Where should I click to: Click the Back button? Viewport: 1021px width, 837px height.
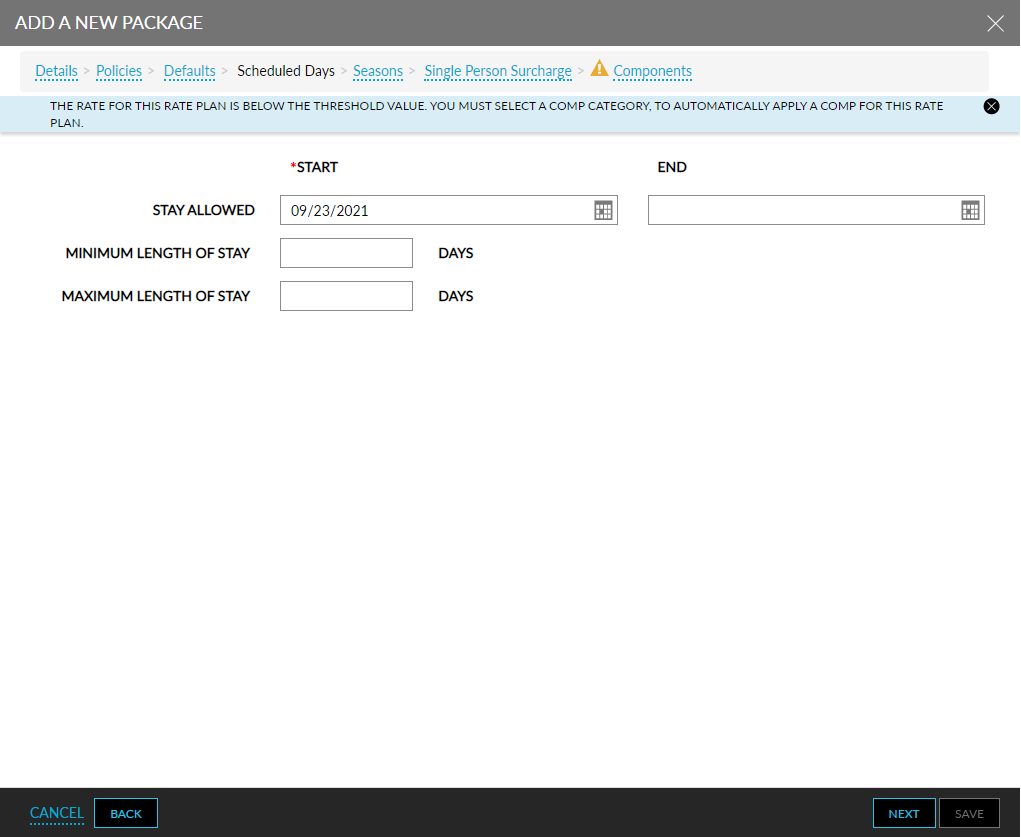click(126, 813)
